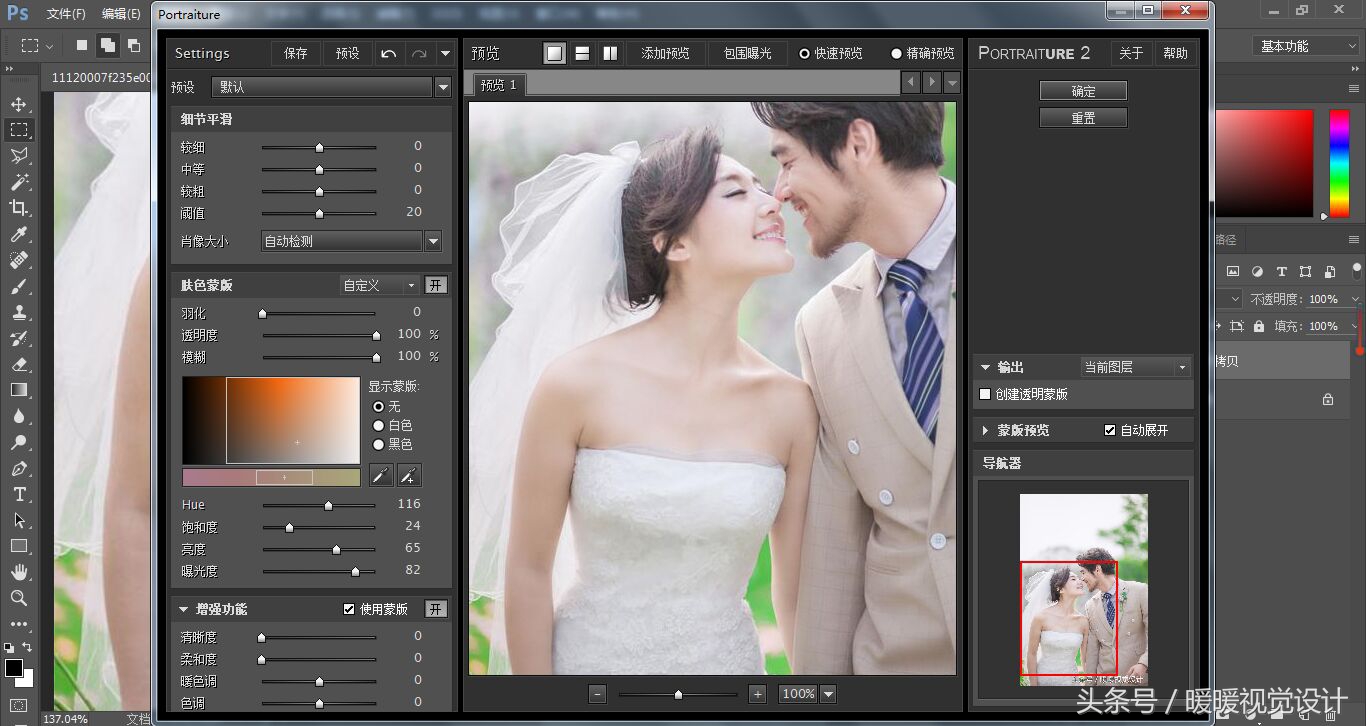The height and width of the screenshot is (726, 1366).
Task: Select the 精确预览 radio button
Action: point(896,54)
